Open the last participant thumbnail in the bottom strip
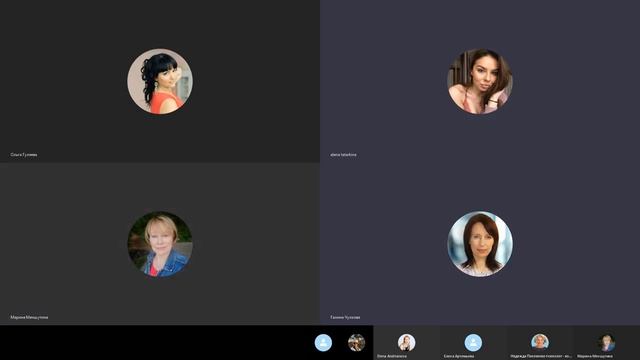The height and width of the screenshot is (360, 640). [607, 342]
